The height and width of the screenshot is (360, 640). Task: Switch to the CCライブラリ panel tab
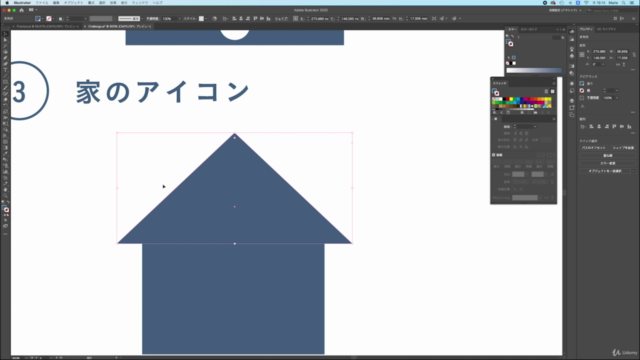coord(607,29)
